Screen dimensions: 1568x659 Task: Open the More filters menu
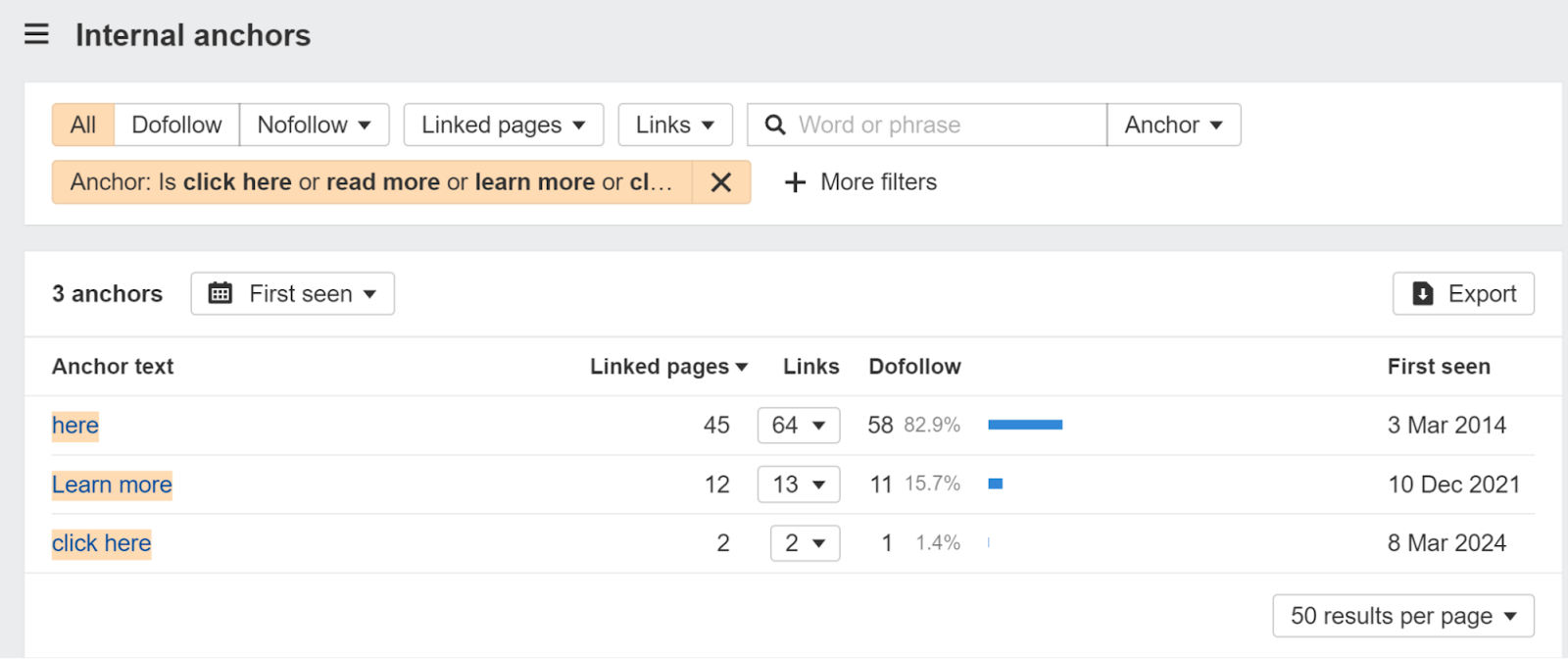click(876, 182)
